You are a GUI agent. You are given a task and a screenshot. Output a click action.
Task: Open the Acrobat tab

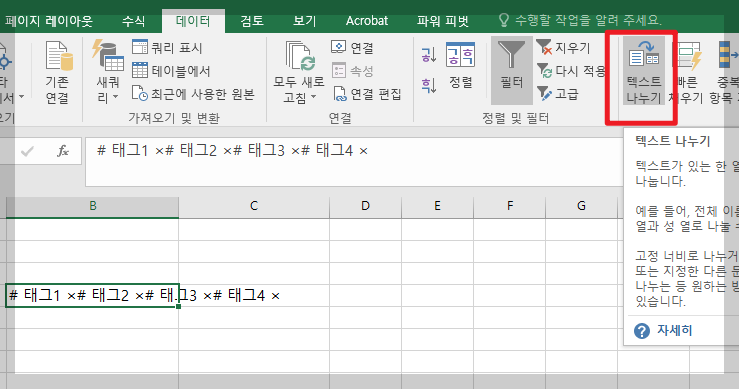(367, 21)
